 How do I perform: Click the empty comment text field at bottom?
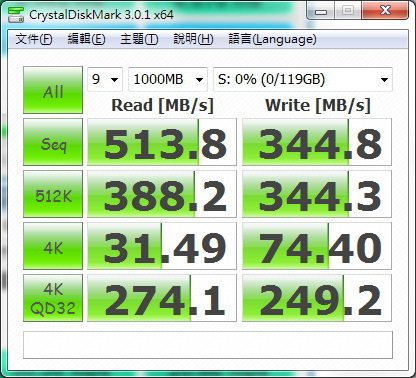click(208, 345)
